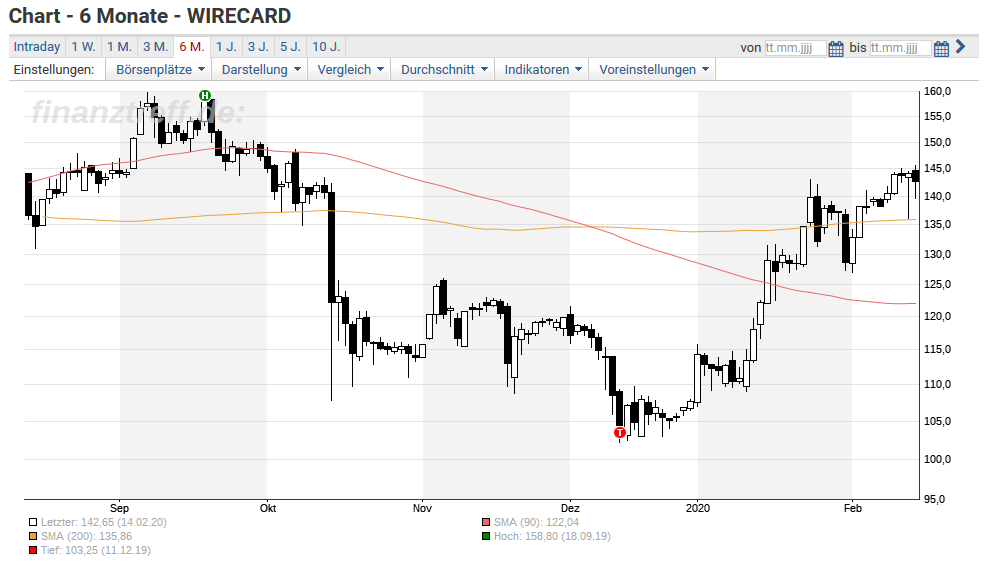Viewport: 987px width, 566px height.
Task: Open the 'bis' date calendar picker icon
Action: pyautogui.click(x=941, y=48)
